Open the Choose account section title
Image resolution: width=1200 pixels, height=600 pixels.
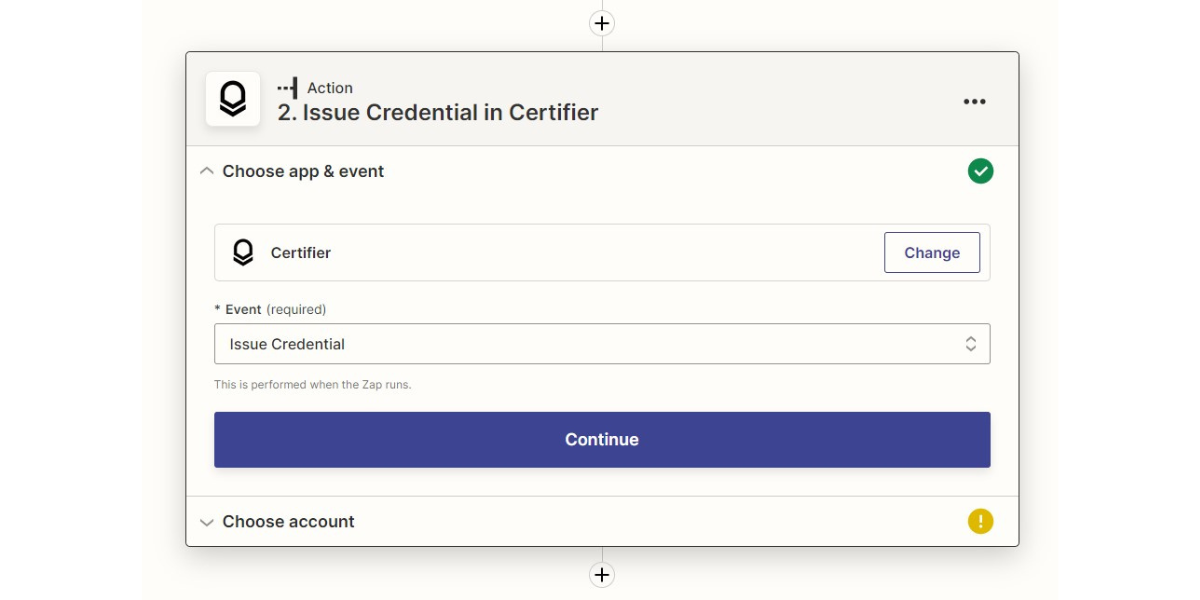pos(288,521)
